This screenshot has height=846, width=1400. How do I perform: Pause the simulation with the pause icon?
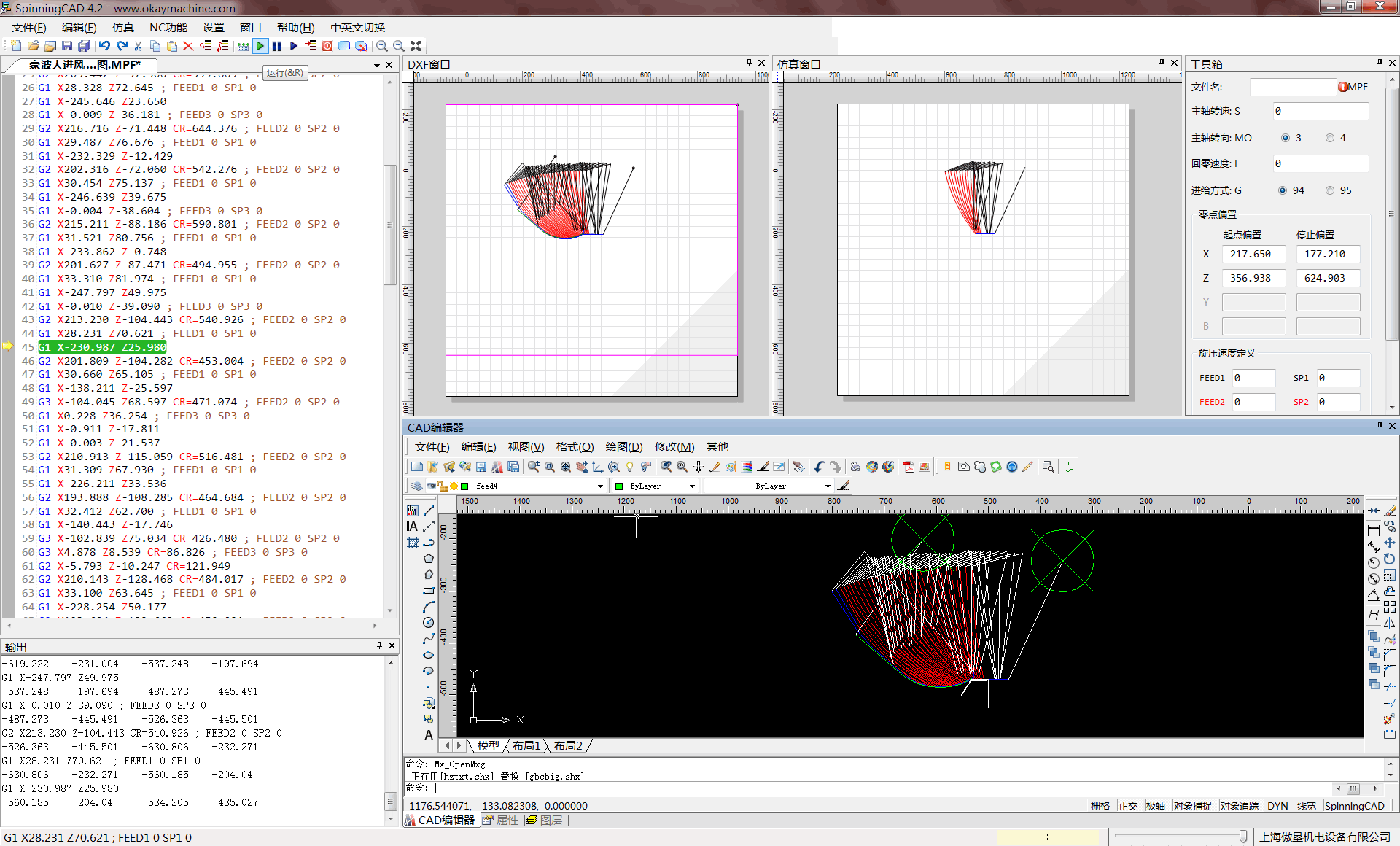point(277,46)
